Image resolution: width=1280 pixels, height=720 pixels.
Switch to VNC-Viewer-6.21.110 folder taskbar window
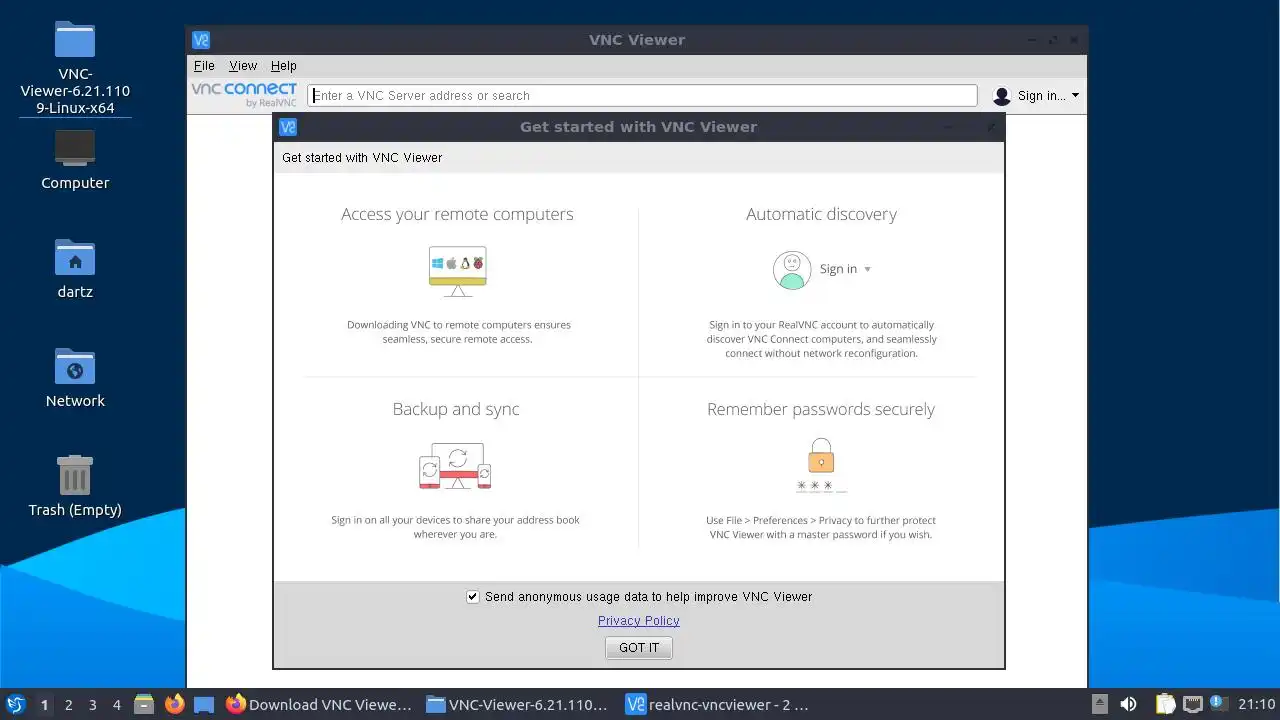[517, 705]
